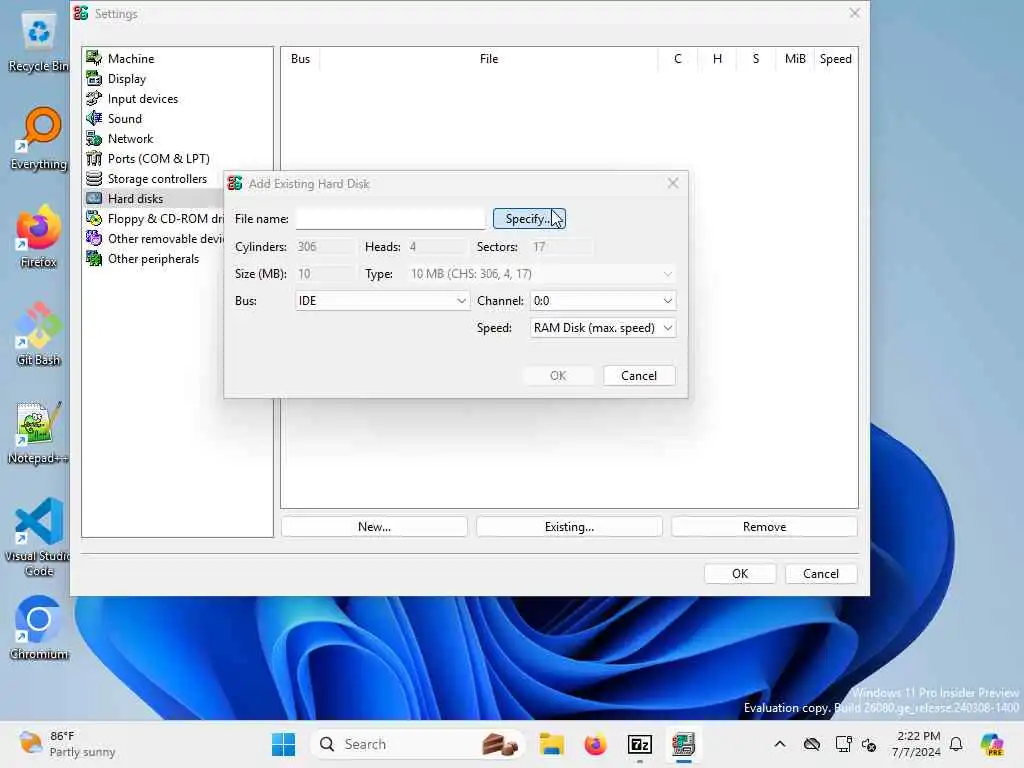1024x768 pixels.
Task: Click the S column header
Action: tap(756, 59)
